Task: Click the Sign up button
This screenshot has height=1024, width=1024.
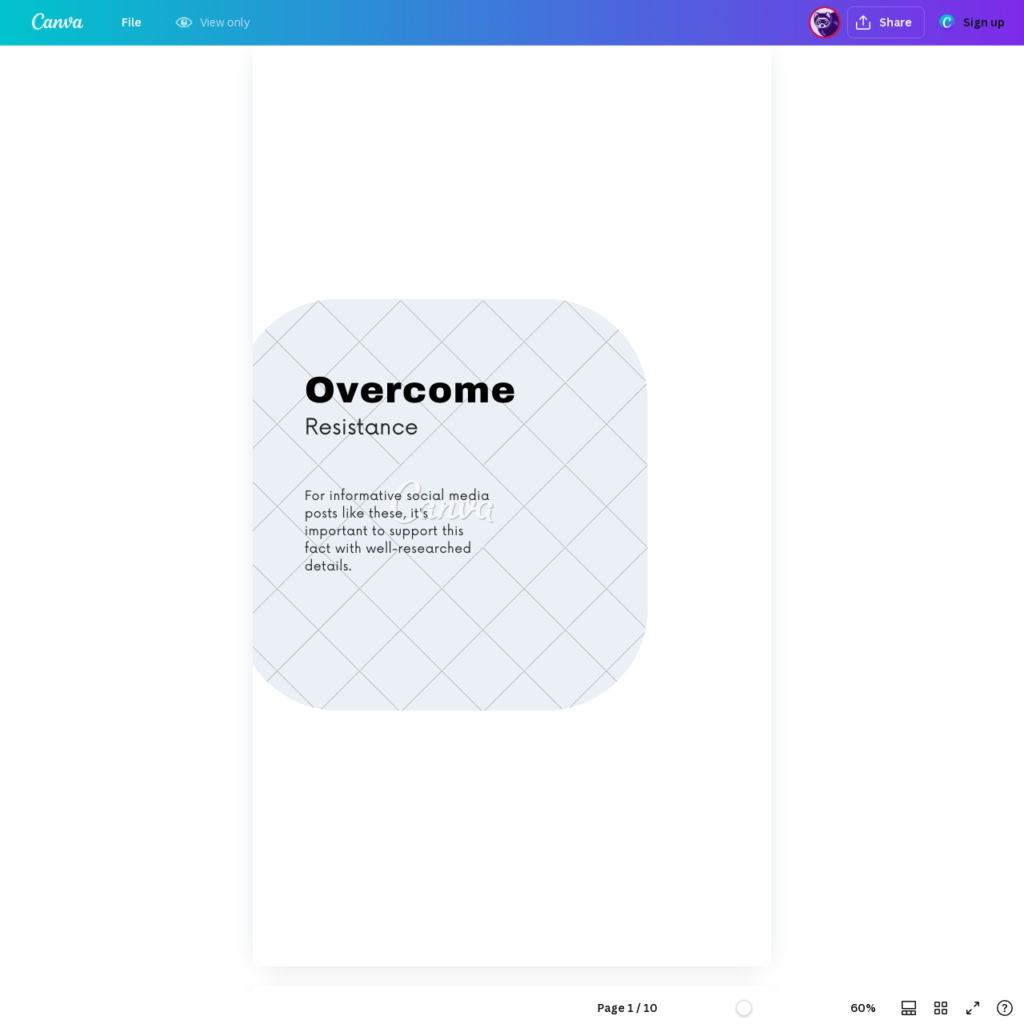Action: point(972,22)
